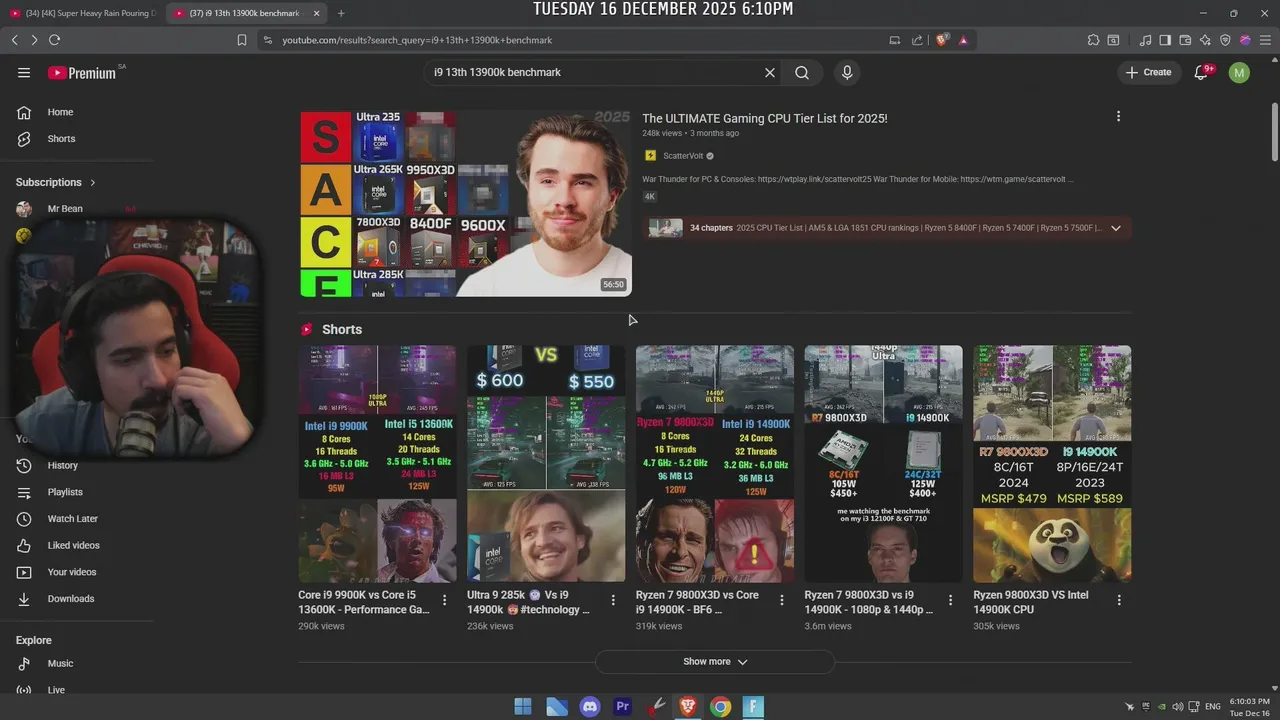Open Playlists in the sidebar
1280x720 pixels.
click(x=65, y=492)
